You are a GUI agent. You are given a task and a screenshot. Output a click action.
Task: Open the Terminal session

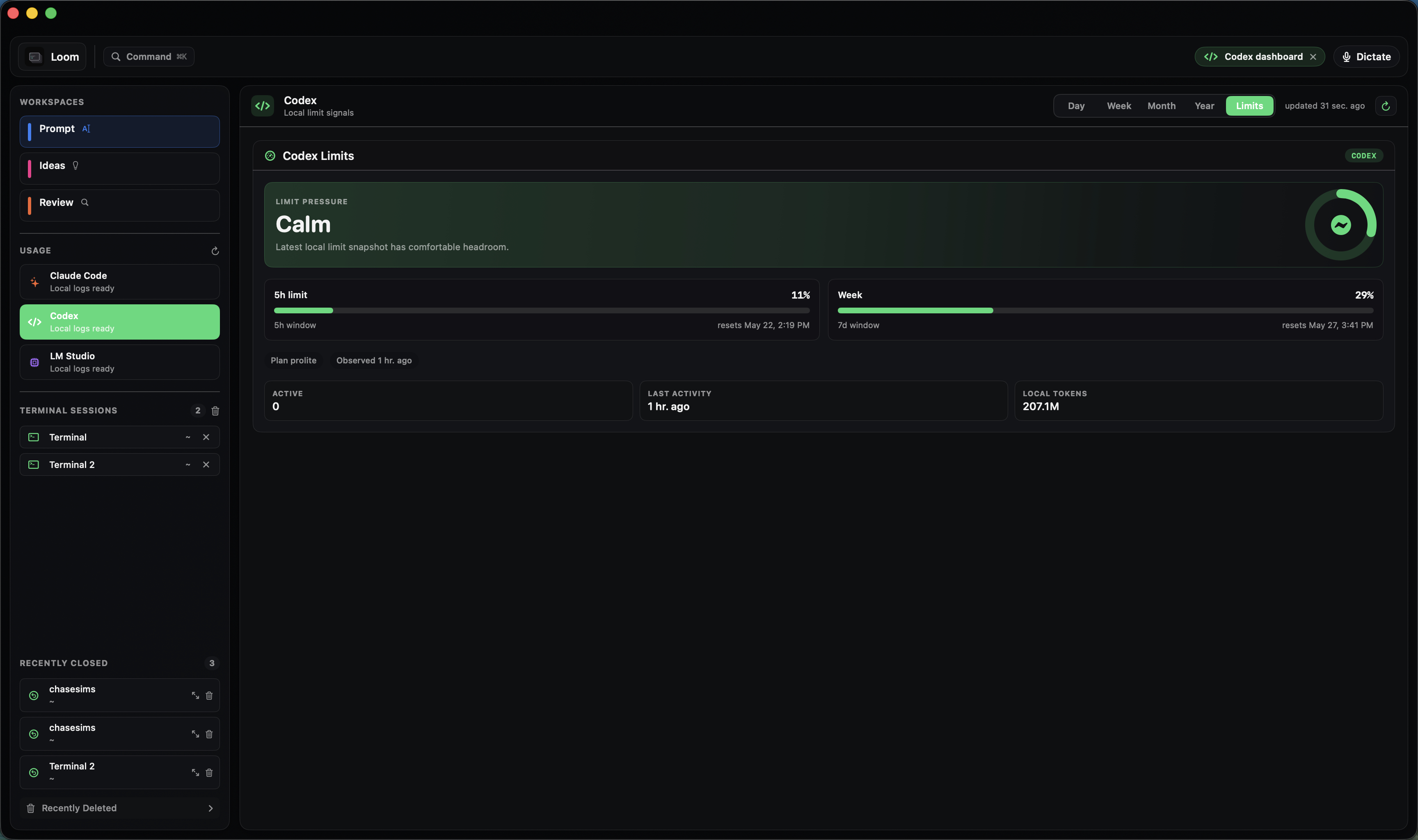click(x=119, y=437)
